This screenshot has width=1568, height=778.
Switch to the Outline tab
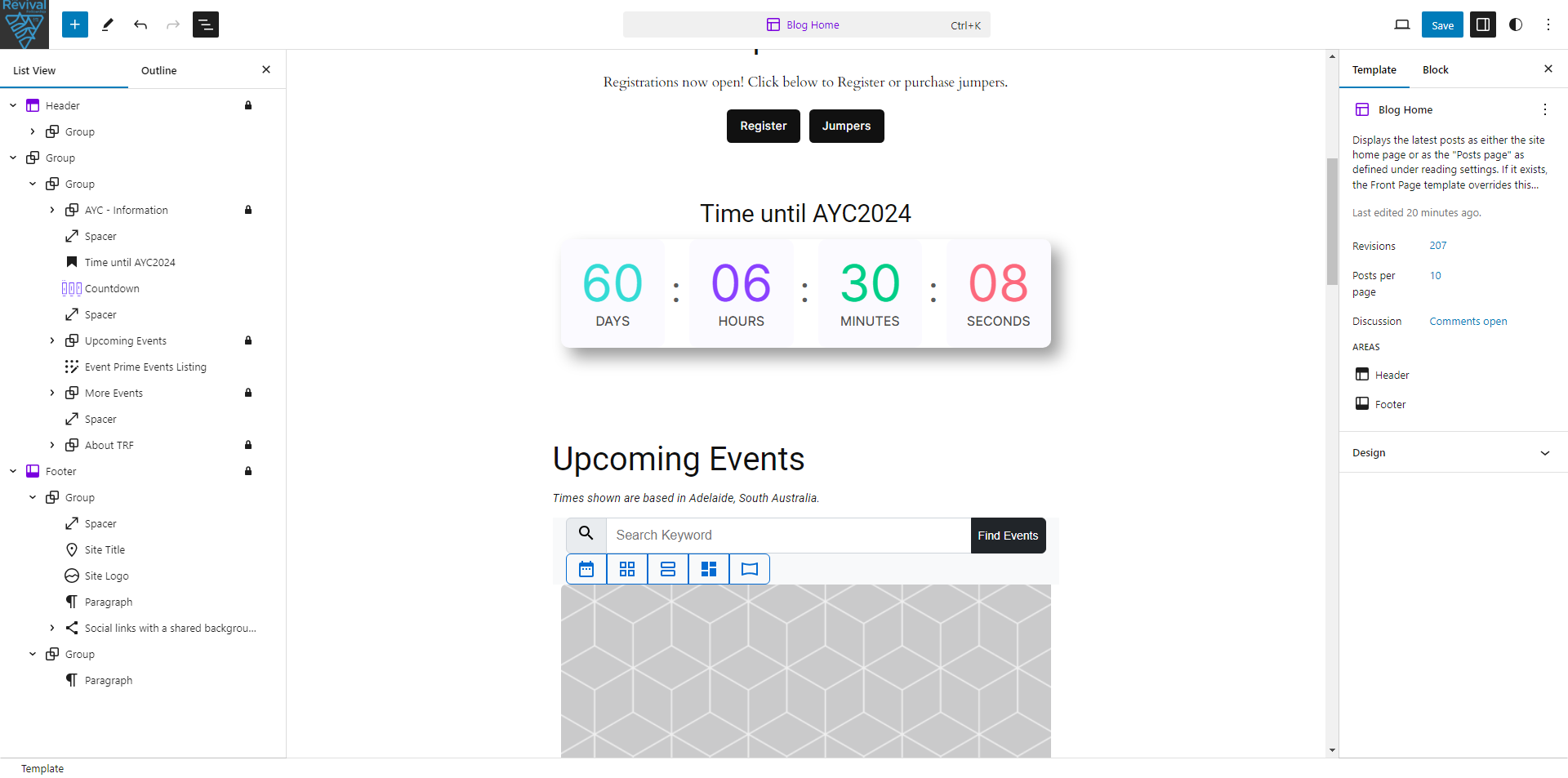(x=159, y=70)
